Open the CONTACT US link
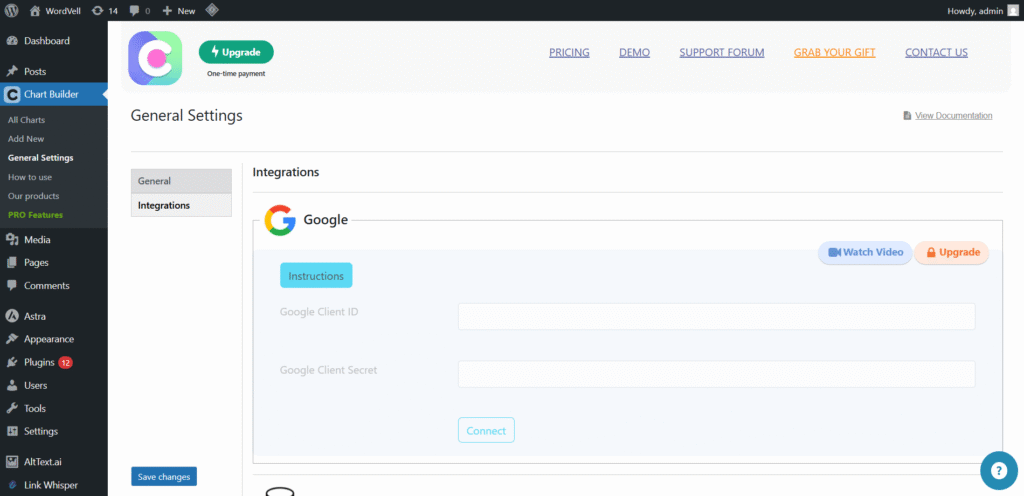This screenshot has width=1024, height=496. click(x=936, y=53)
